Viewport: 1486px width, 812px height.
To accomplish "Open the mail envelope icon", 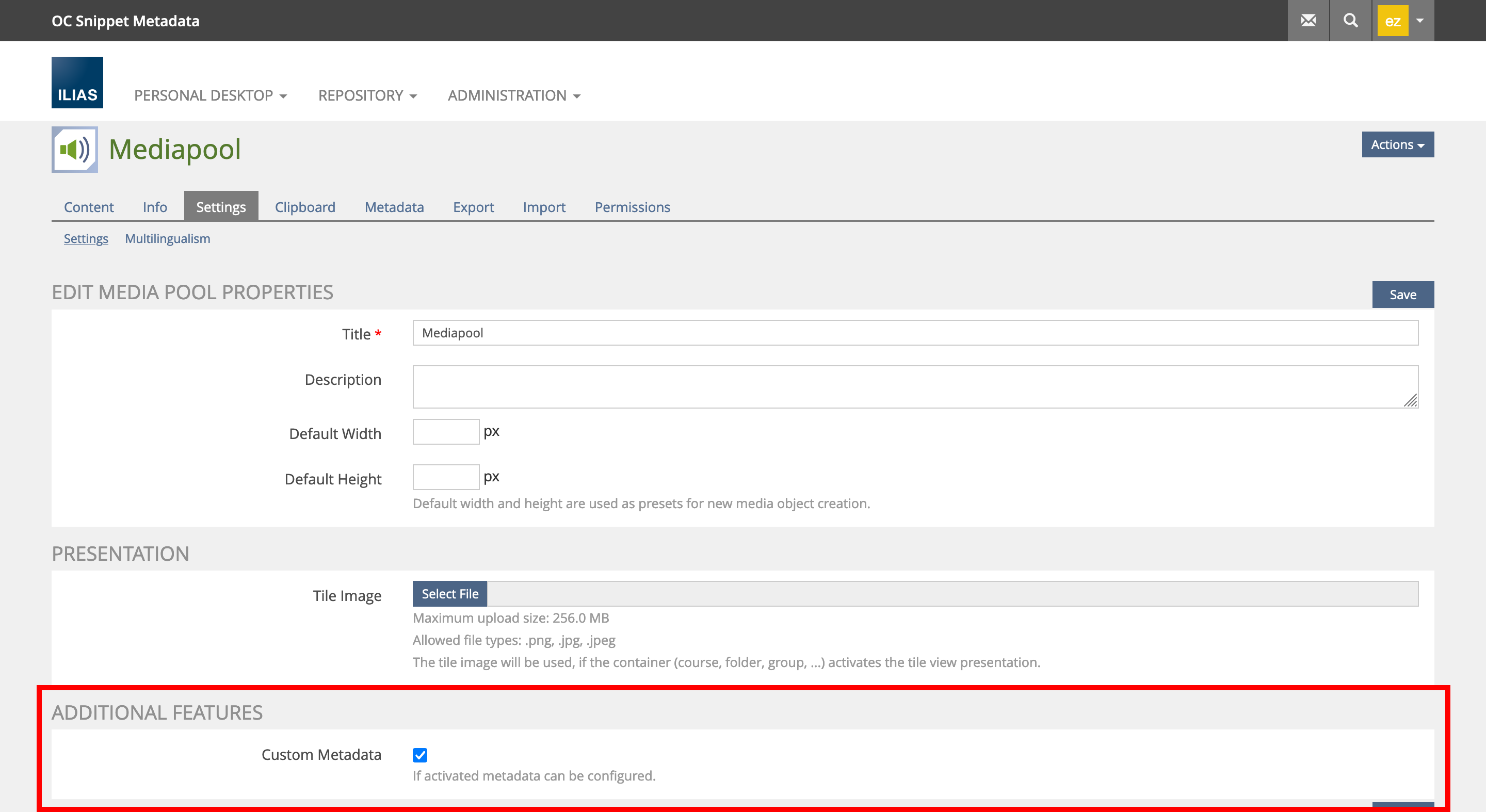I will pos(1308,21).
